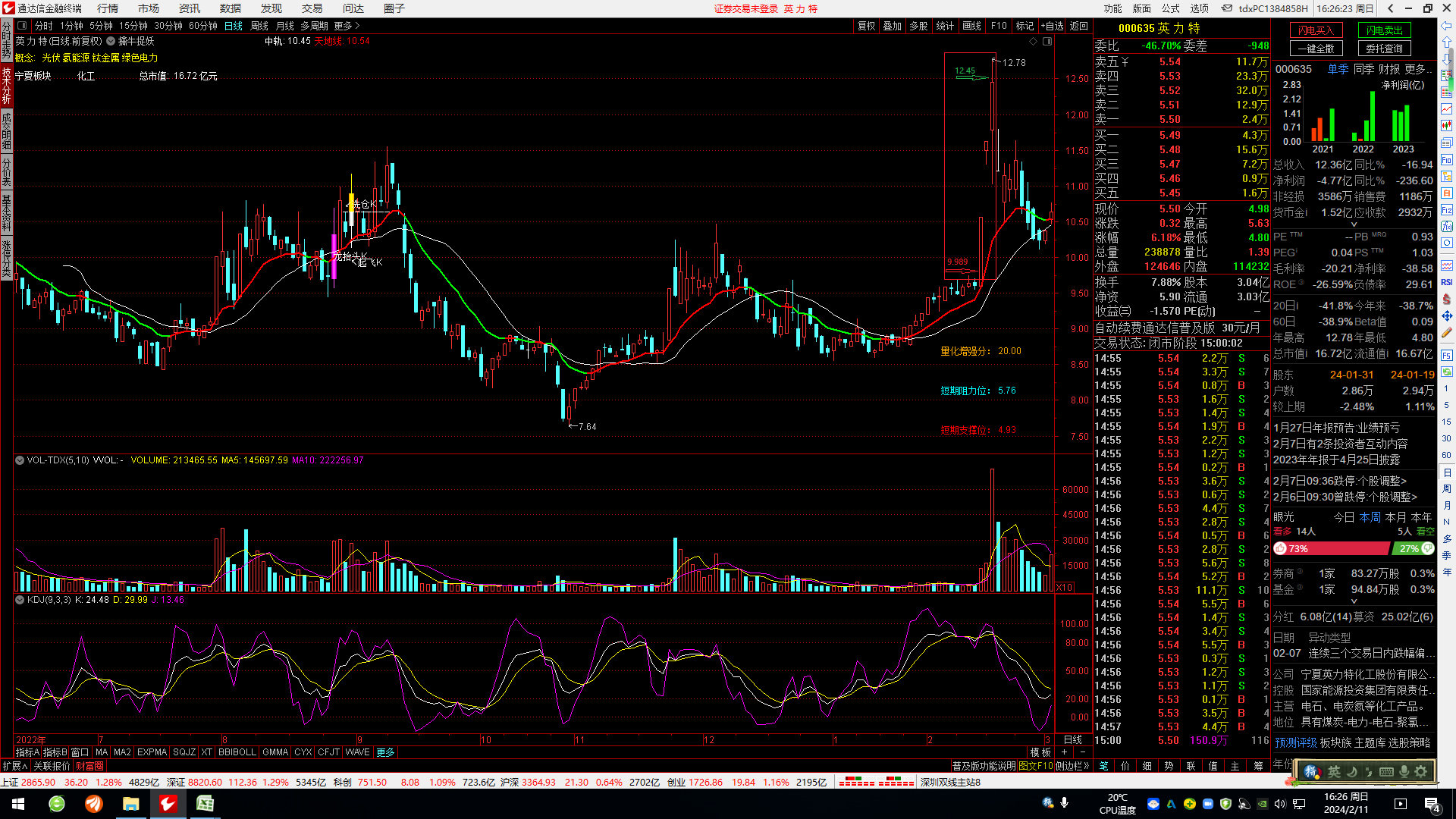The width and height of the screenshot is (1456, 819).
Task: Open the dropdown next to 英力特(日线,前复权)
Action: point(111,42)
